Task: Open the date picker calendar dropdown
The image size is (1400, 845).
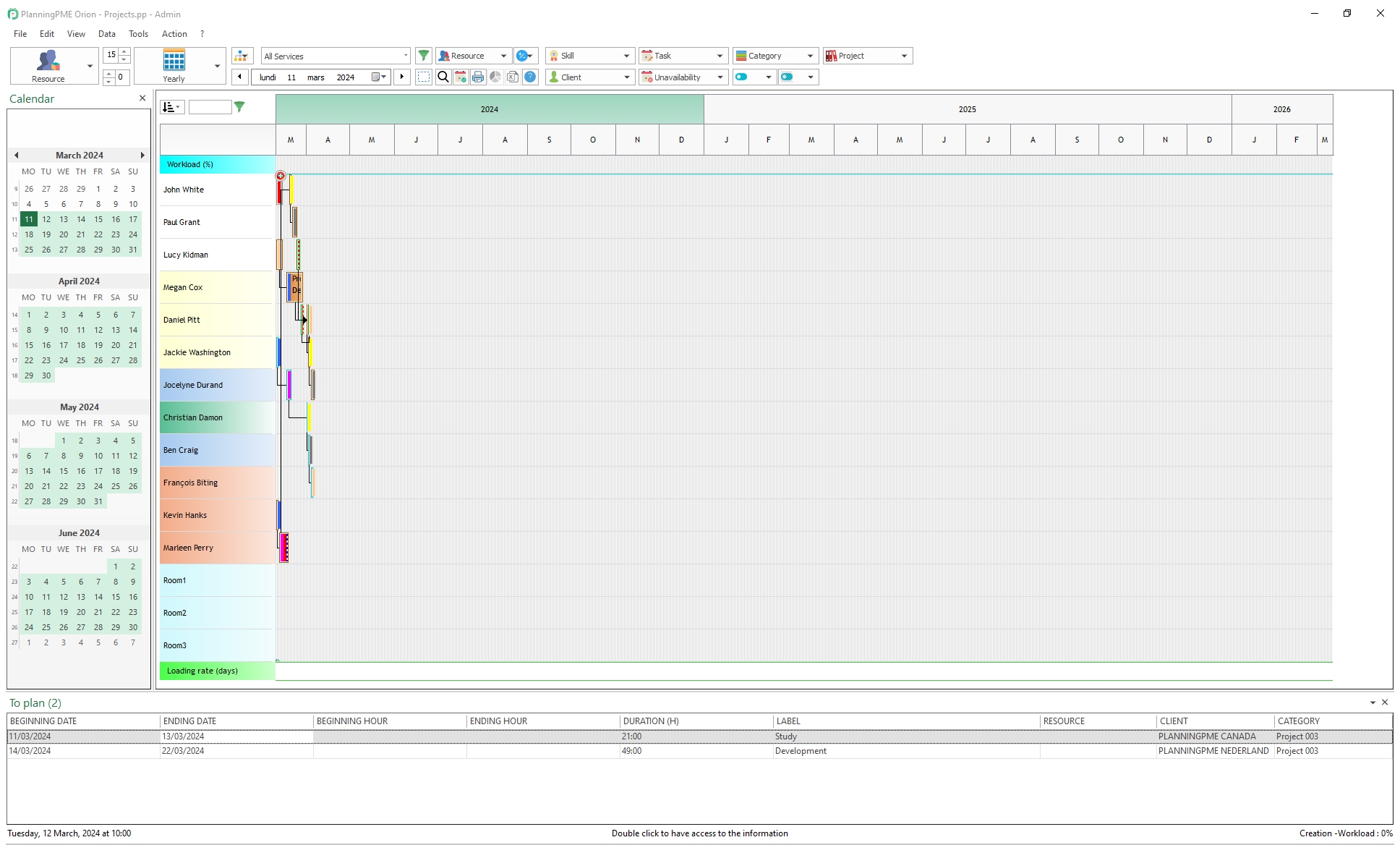Action: [380, 77]
